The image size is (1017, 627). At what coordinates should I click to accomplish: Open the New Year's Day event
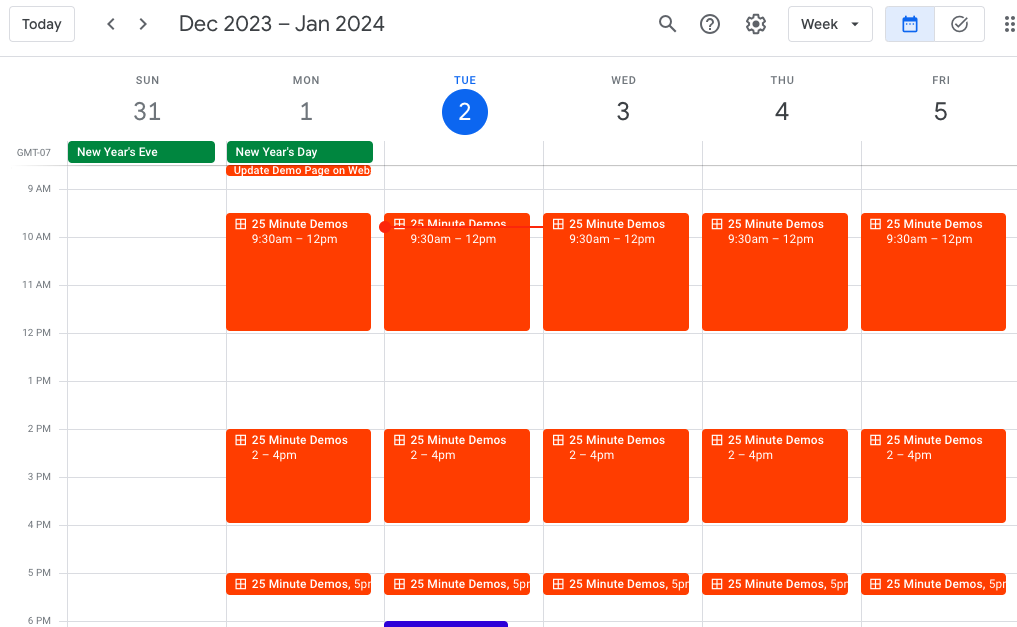[299, 152]
